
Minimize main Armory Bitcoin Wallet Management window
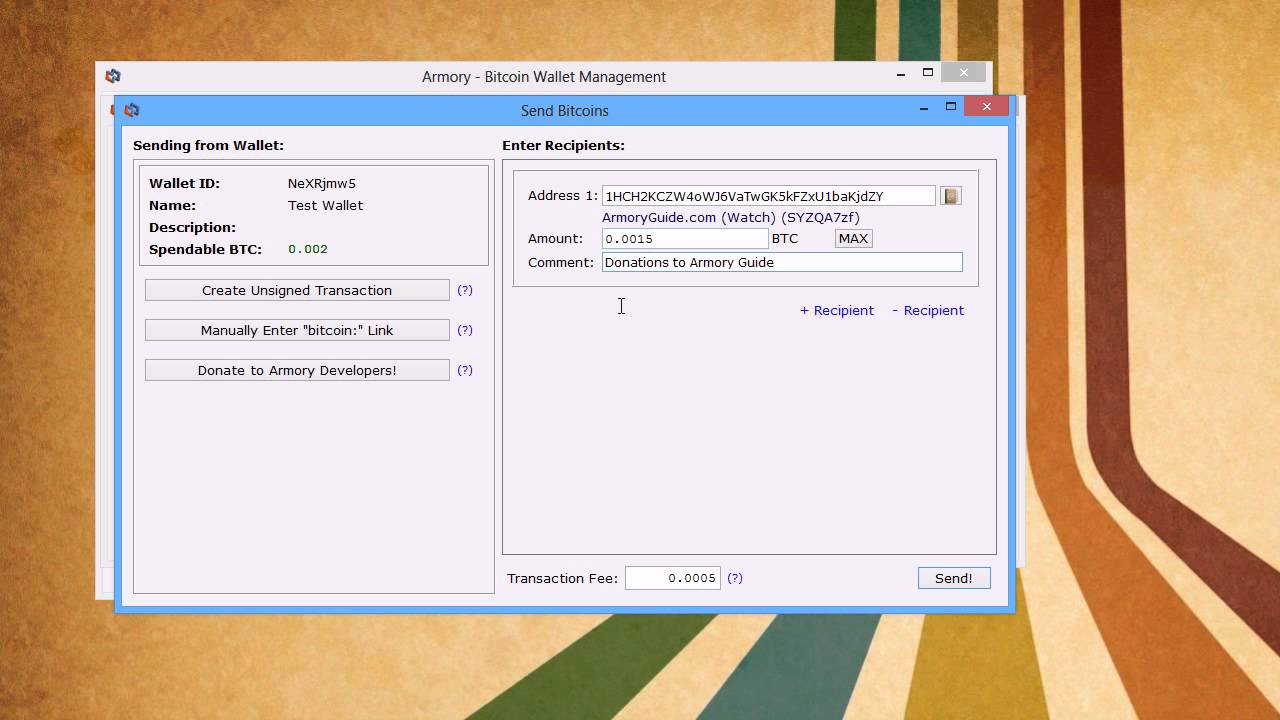coord(901,73)
